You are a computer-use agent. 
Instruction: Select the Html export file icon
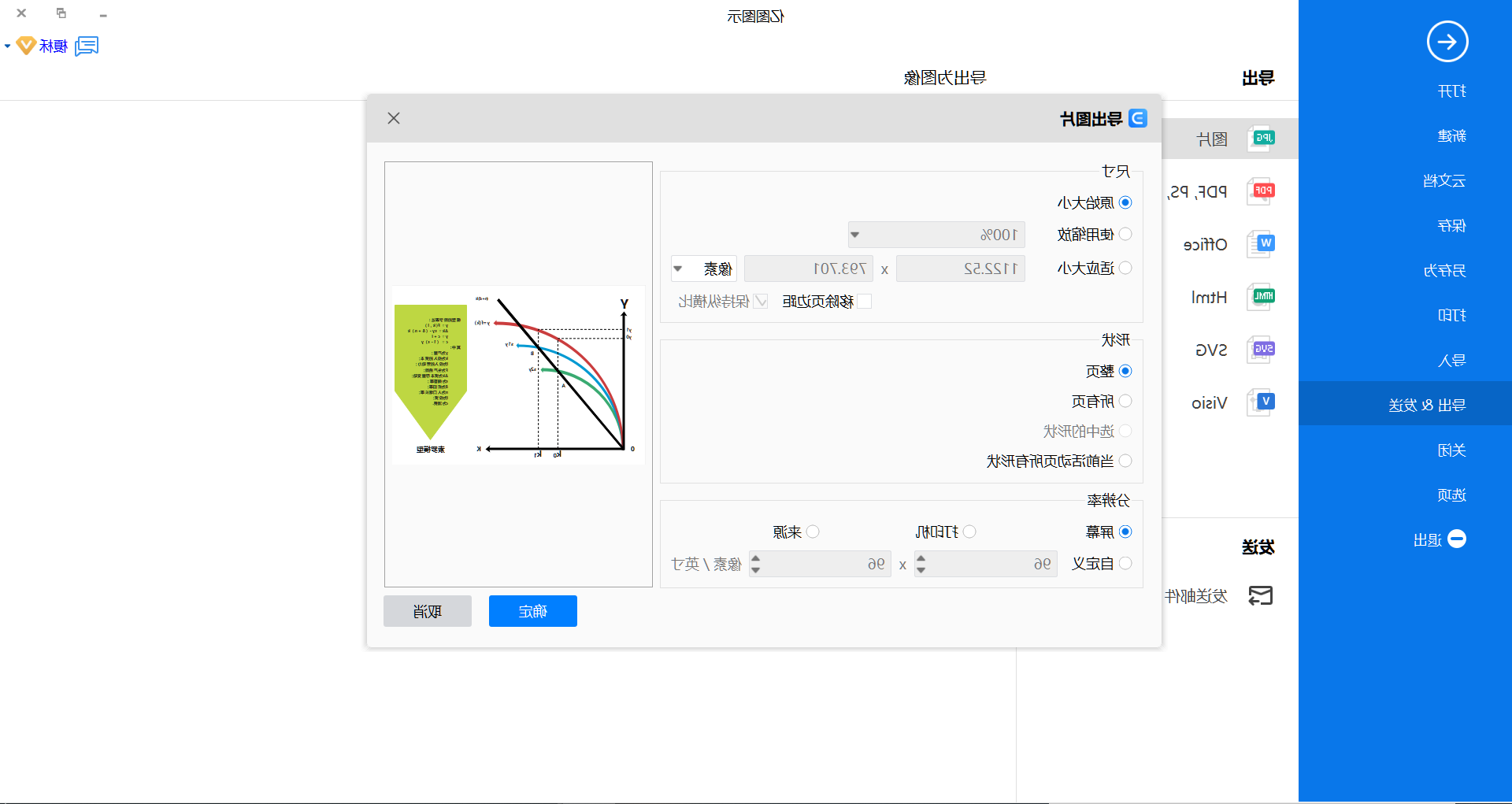click(x=1262, y=297)
